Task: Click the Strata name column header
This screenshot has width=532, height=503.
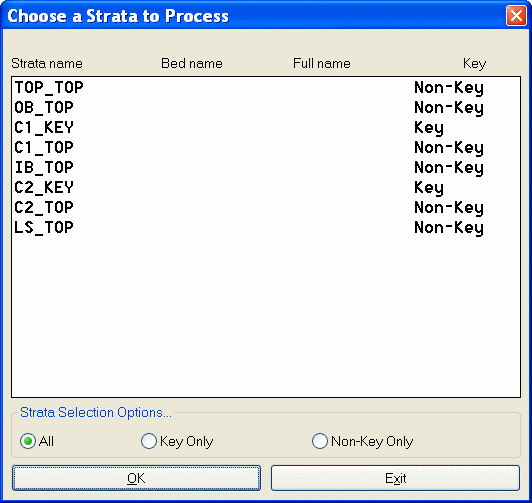Action: pos(47,63)
